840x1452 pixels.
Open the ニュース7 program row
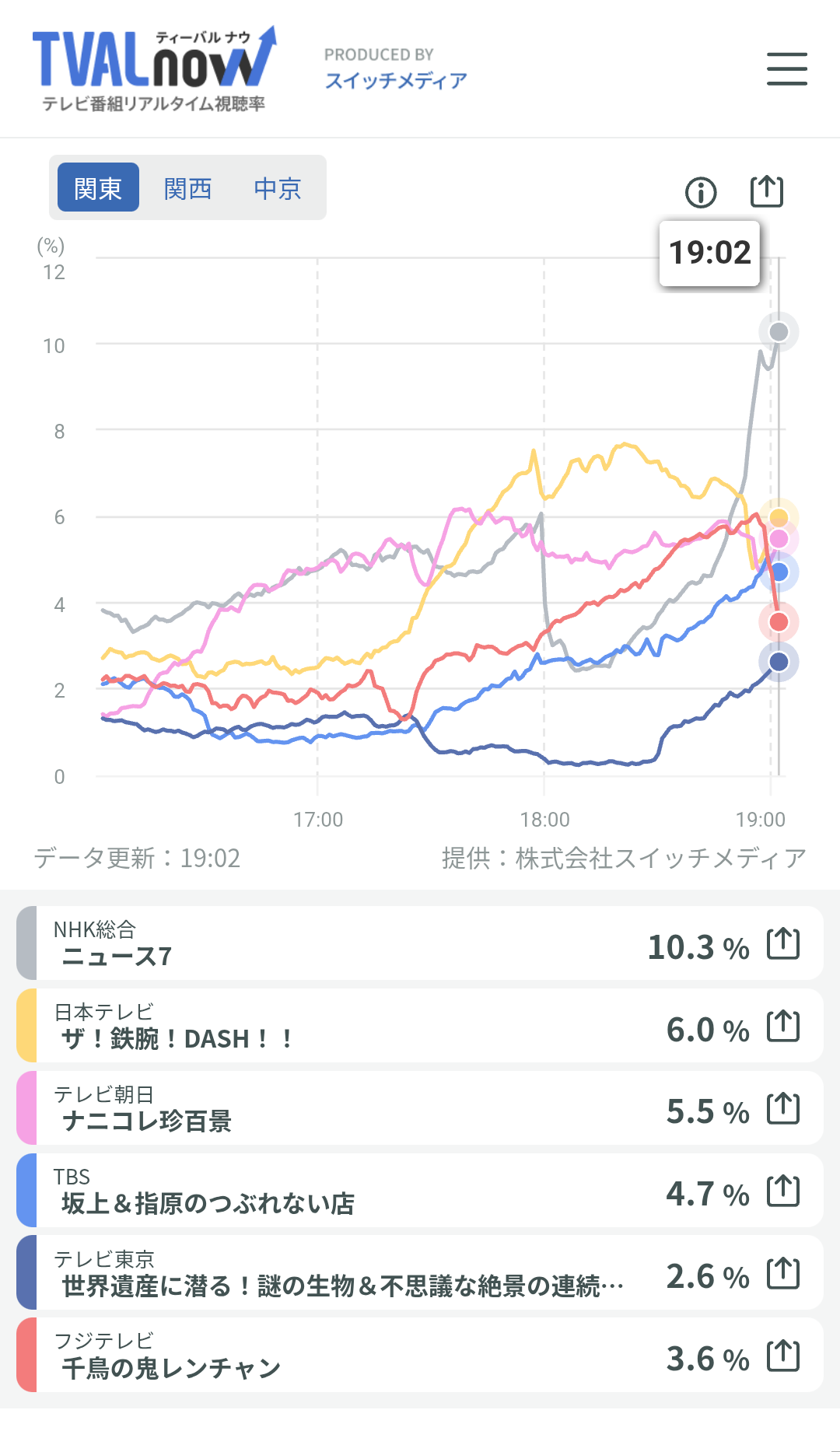click(x=420, y=943)
